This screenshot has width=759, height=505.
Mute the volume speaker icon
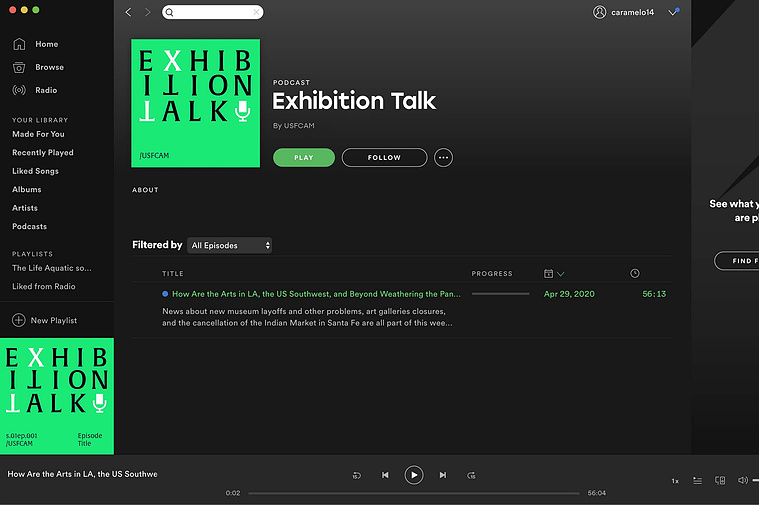(743, 480)
